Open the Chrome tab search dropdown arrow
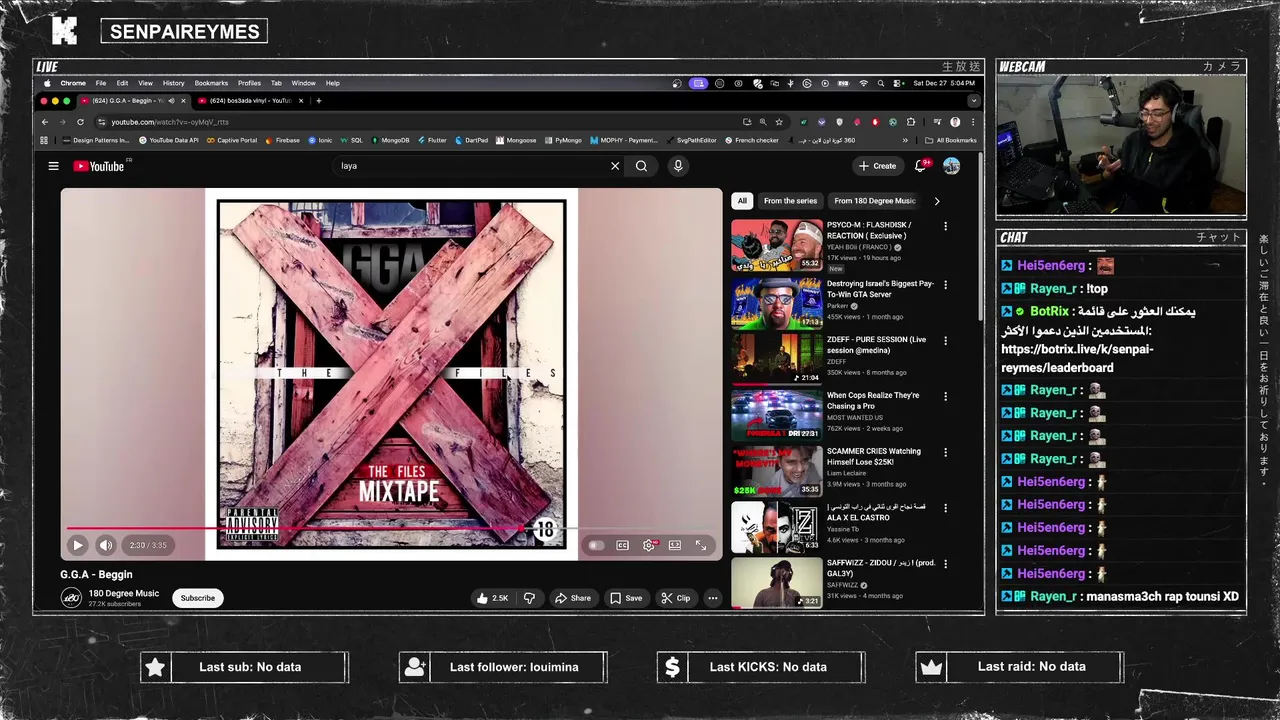 click(x=973, y=101)
